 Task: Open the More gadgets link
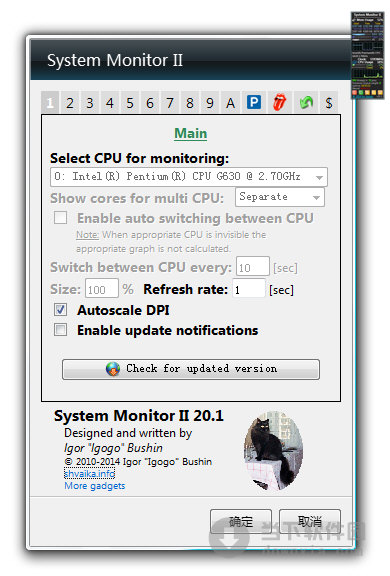point(95,486)
